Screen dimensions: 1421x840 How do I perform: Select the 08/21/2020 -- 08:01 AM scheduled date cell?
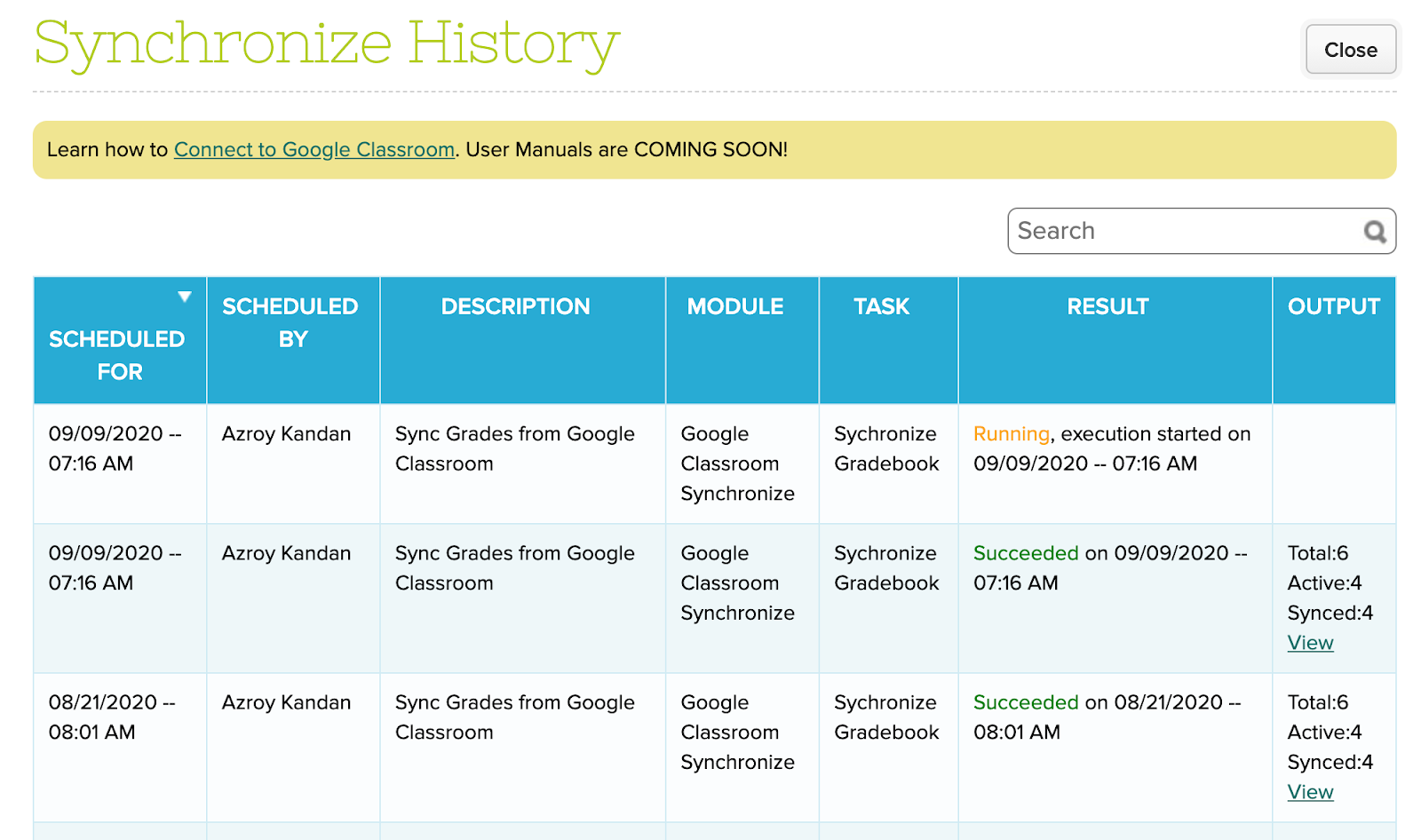pyautogui.click(x=111, y=717)
